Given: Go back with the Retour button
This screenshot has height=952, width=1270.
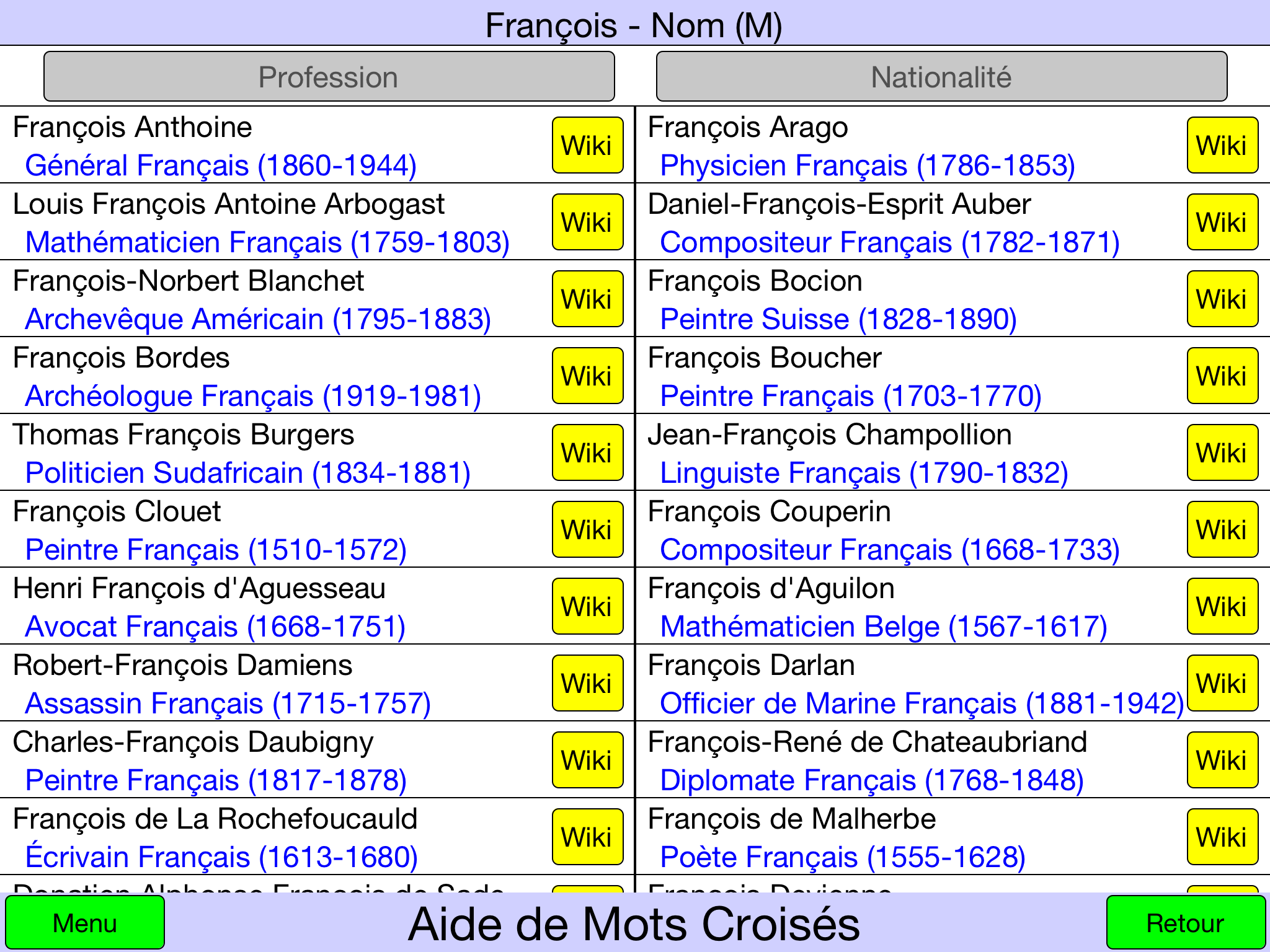Looking at the screenshot, I should click(1186, 922).
